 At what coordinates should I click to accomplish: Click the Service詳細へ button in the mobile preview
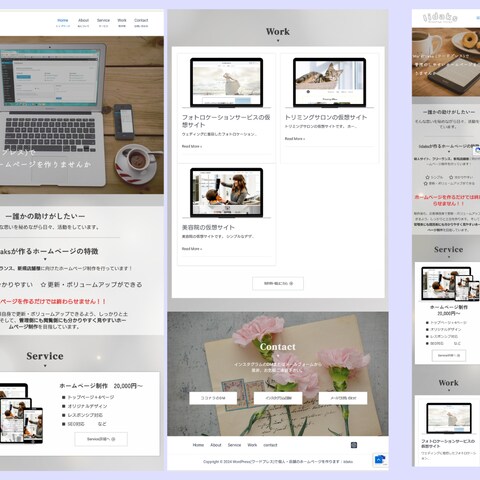449,355
